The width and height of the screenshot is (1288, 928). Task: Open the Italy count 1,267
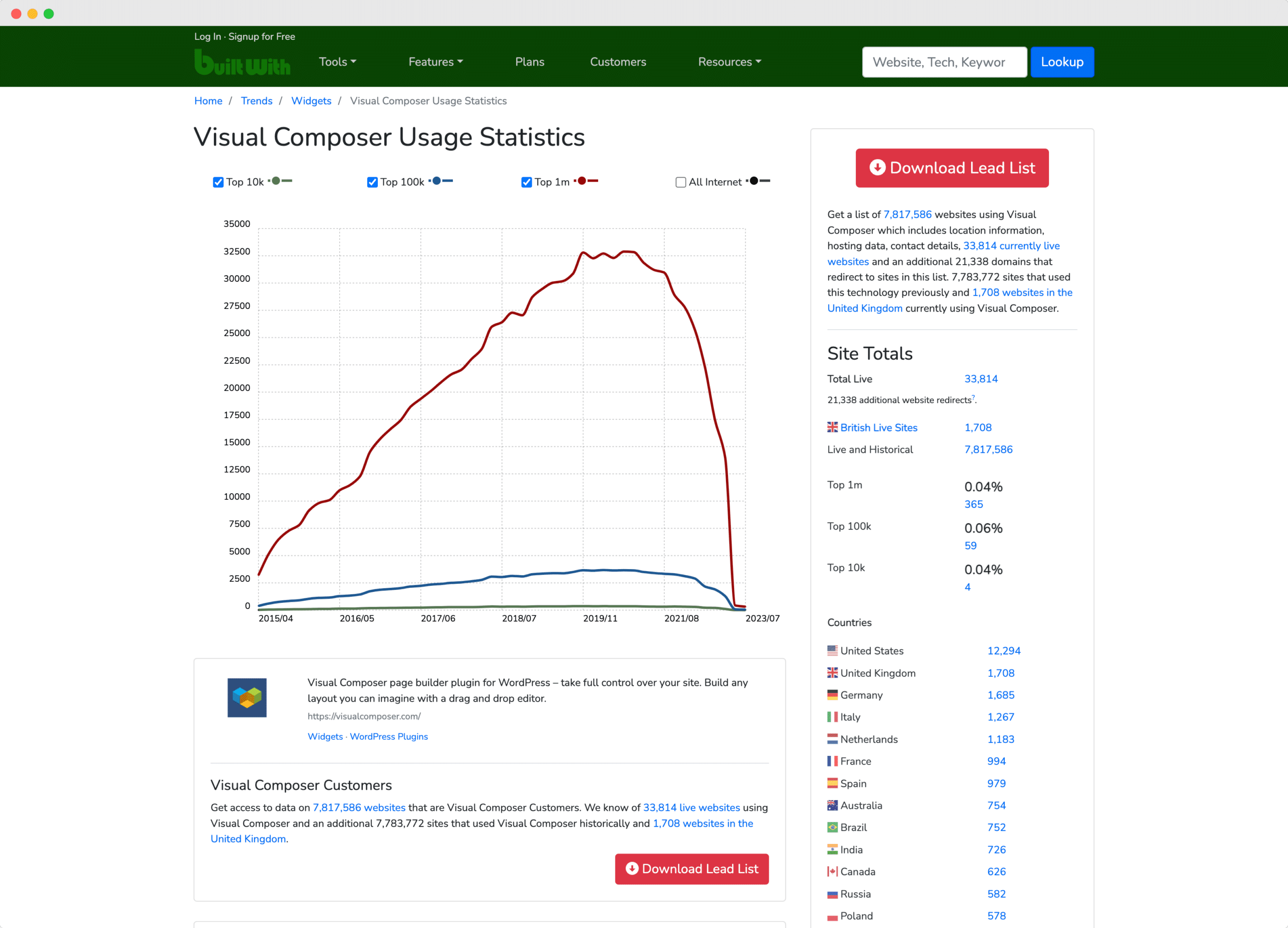coord(1001,717)
